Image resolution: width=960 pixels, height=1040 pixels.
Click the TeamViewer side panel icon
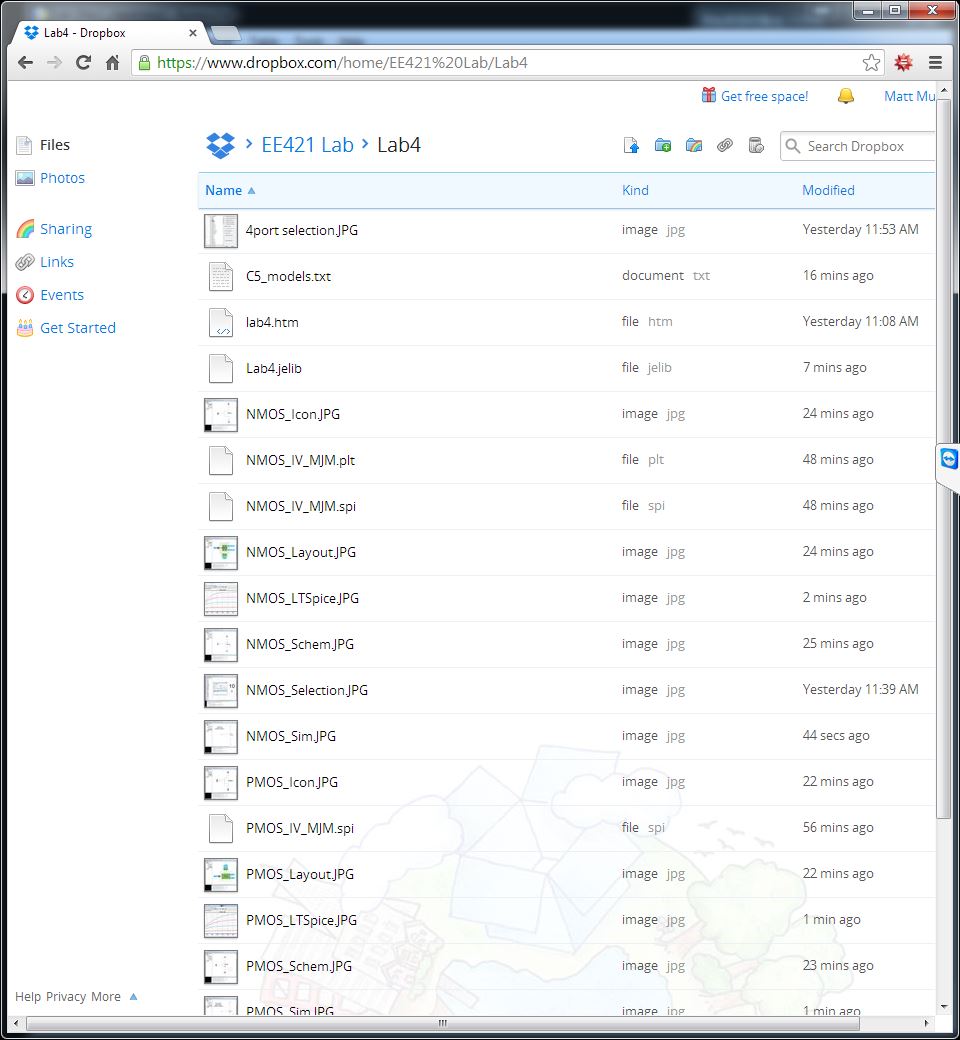(949, 458)
